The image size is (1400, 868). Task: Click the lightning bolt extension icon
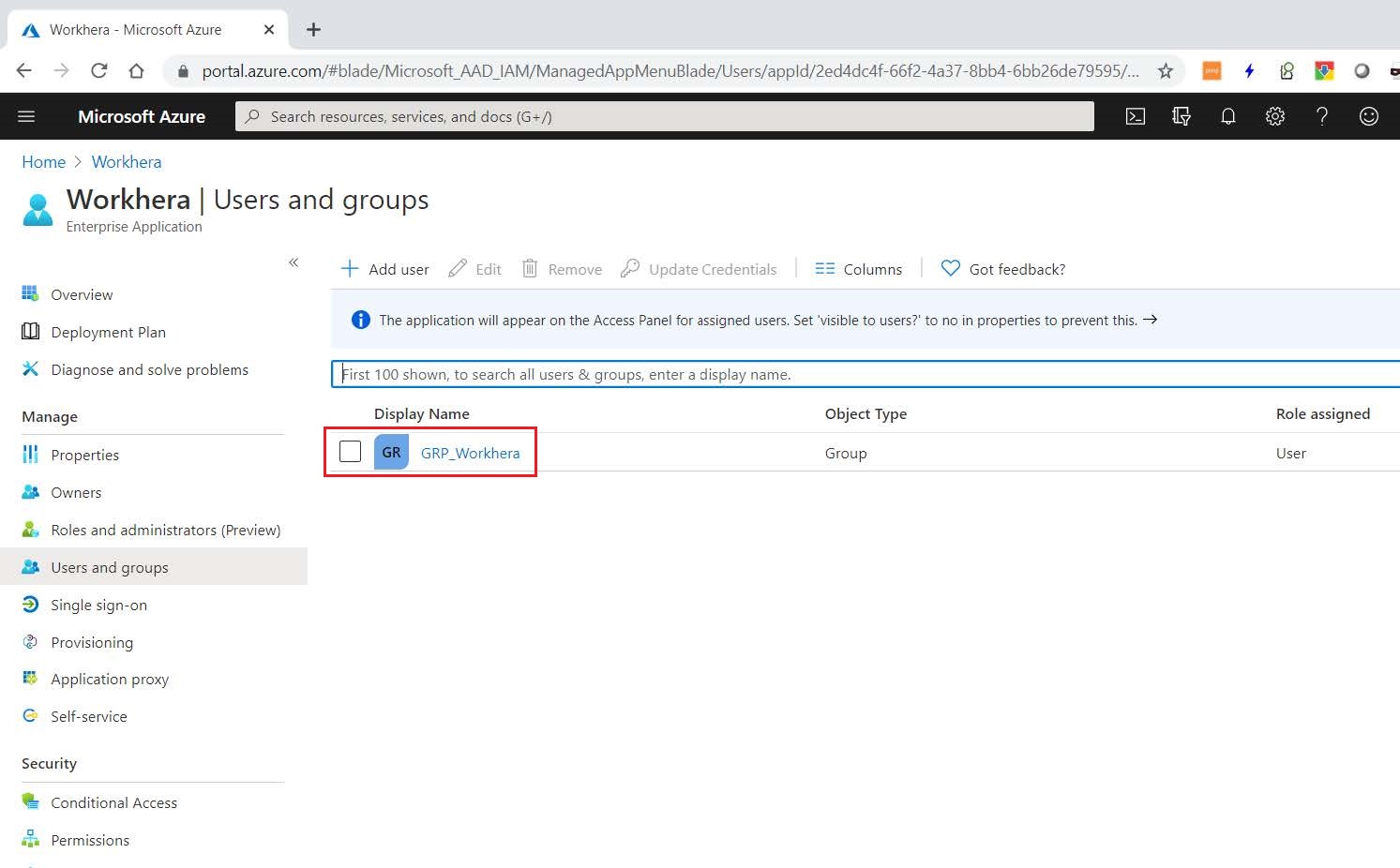[1249, 70]
